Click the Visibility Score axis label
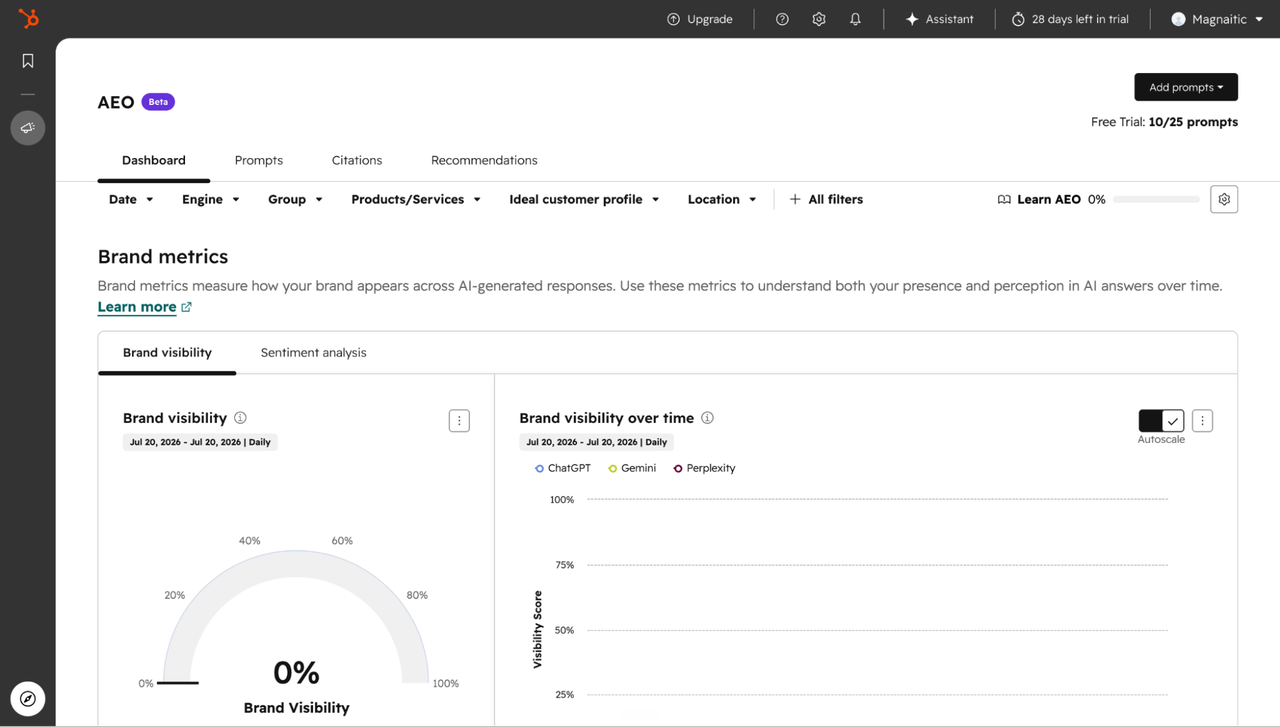The image size is (1280, 727). click(x=538, y=630)
